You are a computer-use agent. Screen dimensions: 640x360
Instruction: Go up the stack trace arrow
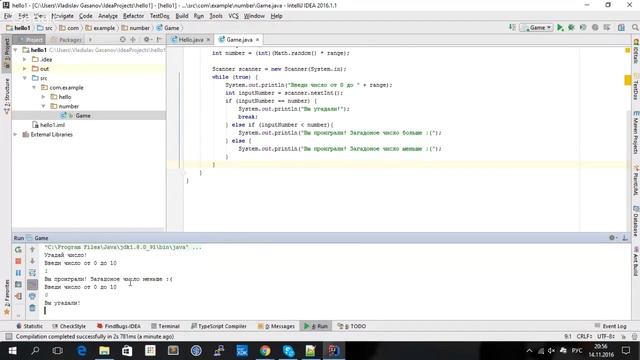tap(32, 249)
